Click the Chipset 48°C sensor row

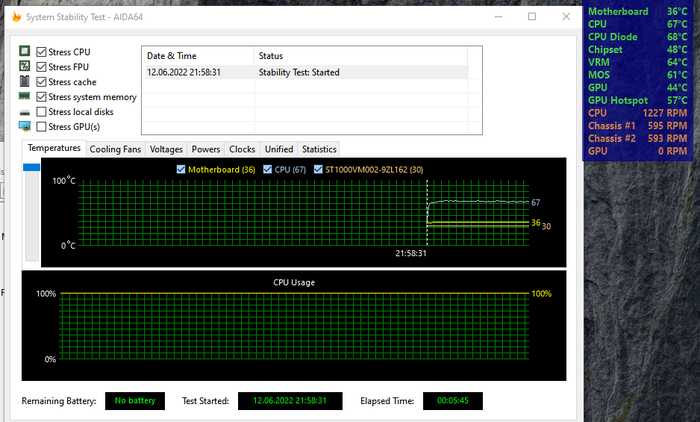(x=638, y=50)
